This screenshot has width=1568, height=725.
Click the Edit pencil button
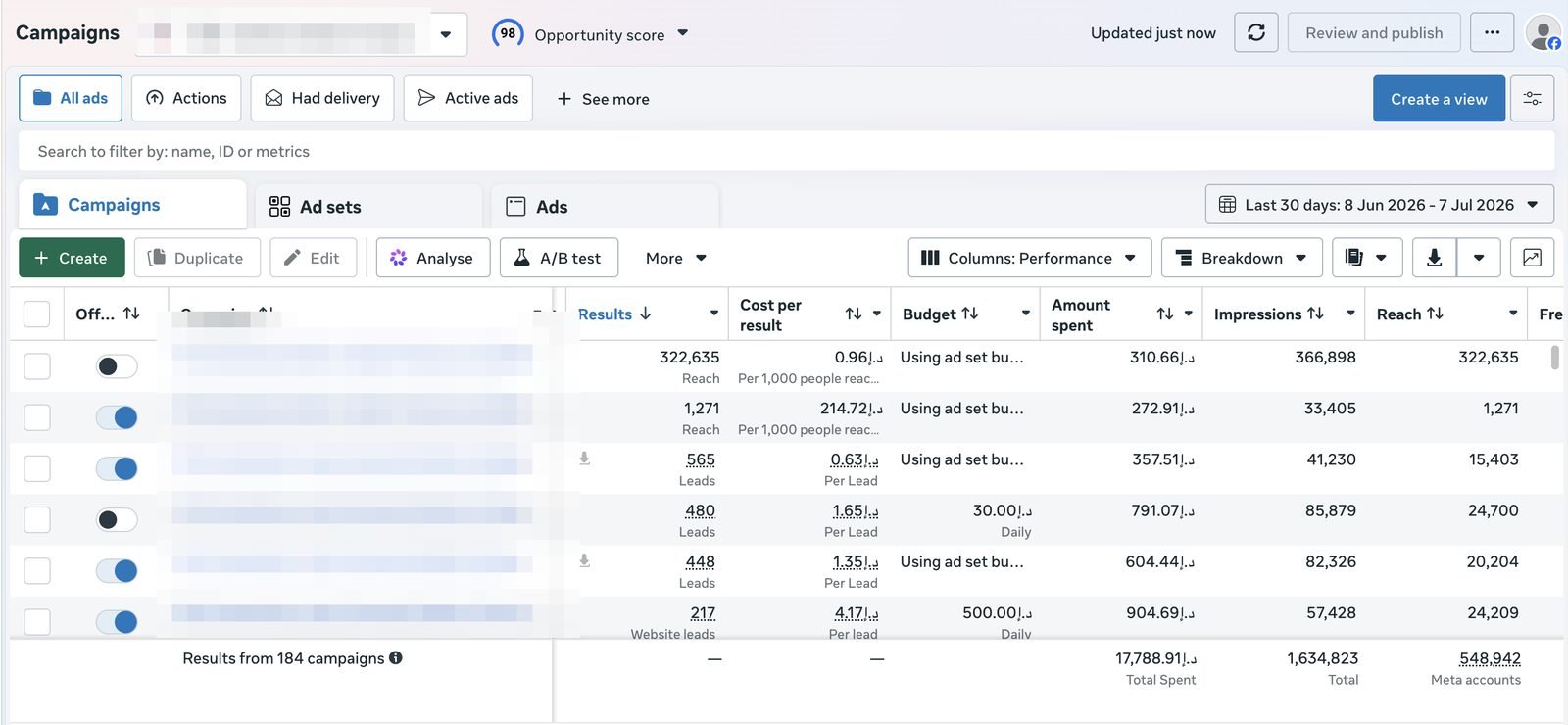[x=313, y=258]
